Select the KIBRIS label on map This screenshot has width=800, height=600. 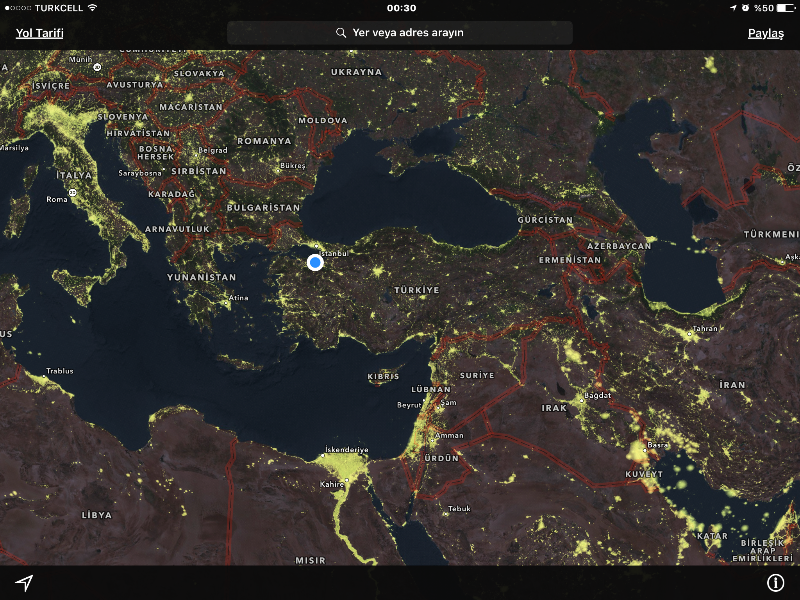383,376
